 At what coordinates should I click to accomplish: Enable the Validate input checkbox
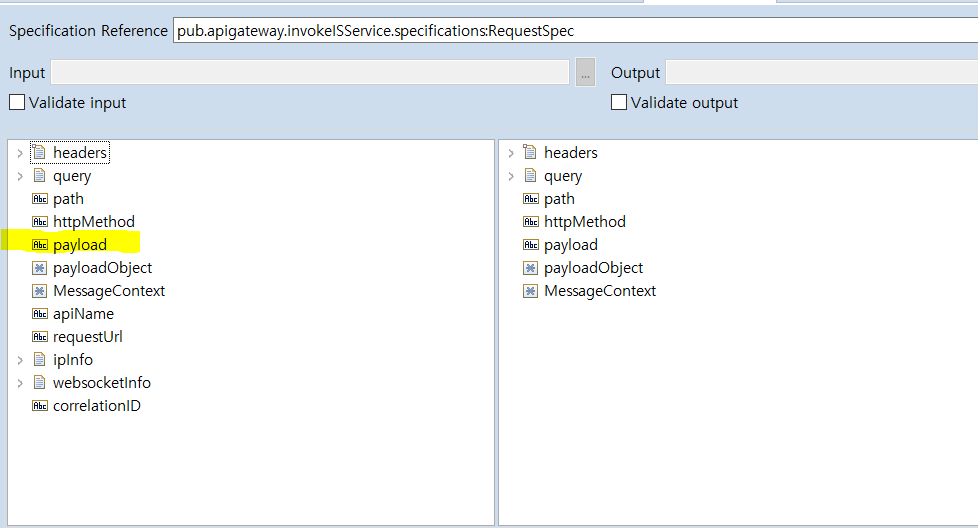tap(17, 102)
